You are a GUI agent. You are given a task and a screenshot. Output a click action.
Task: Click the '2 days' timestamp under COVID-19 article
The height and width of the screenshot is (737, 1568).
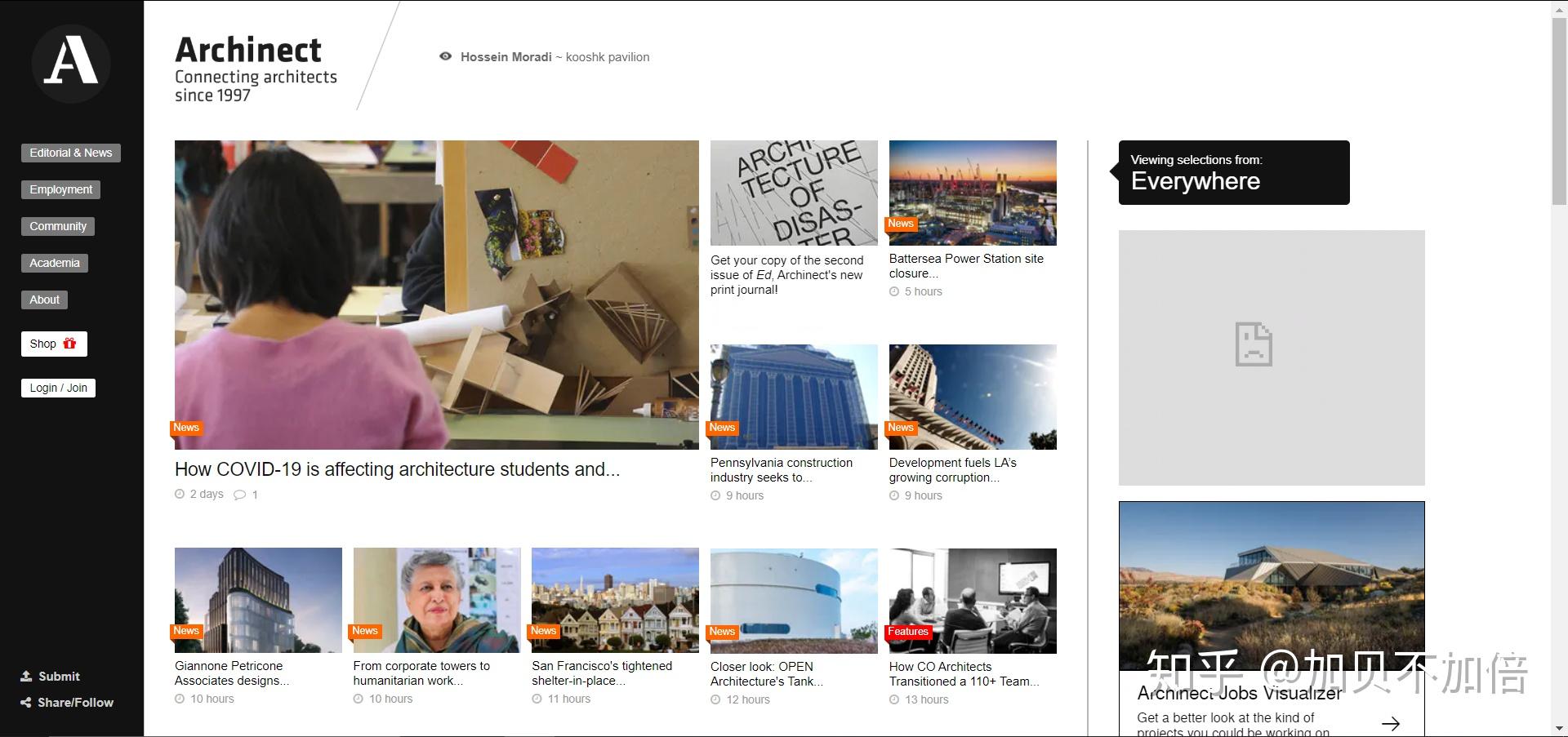[207, 495]
